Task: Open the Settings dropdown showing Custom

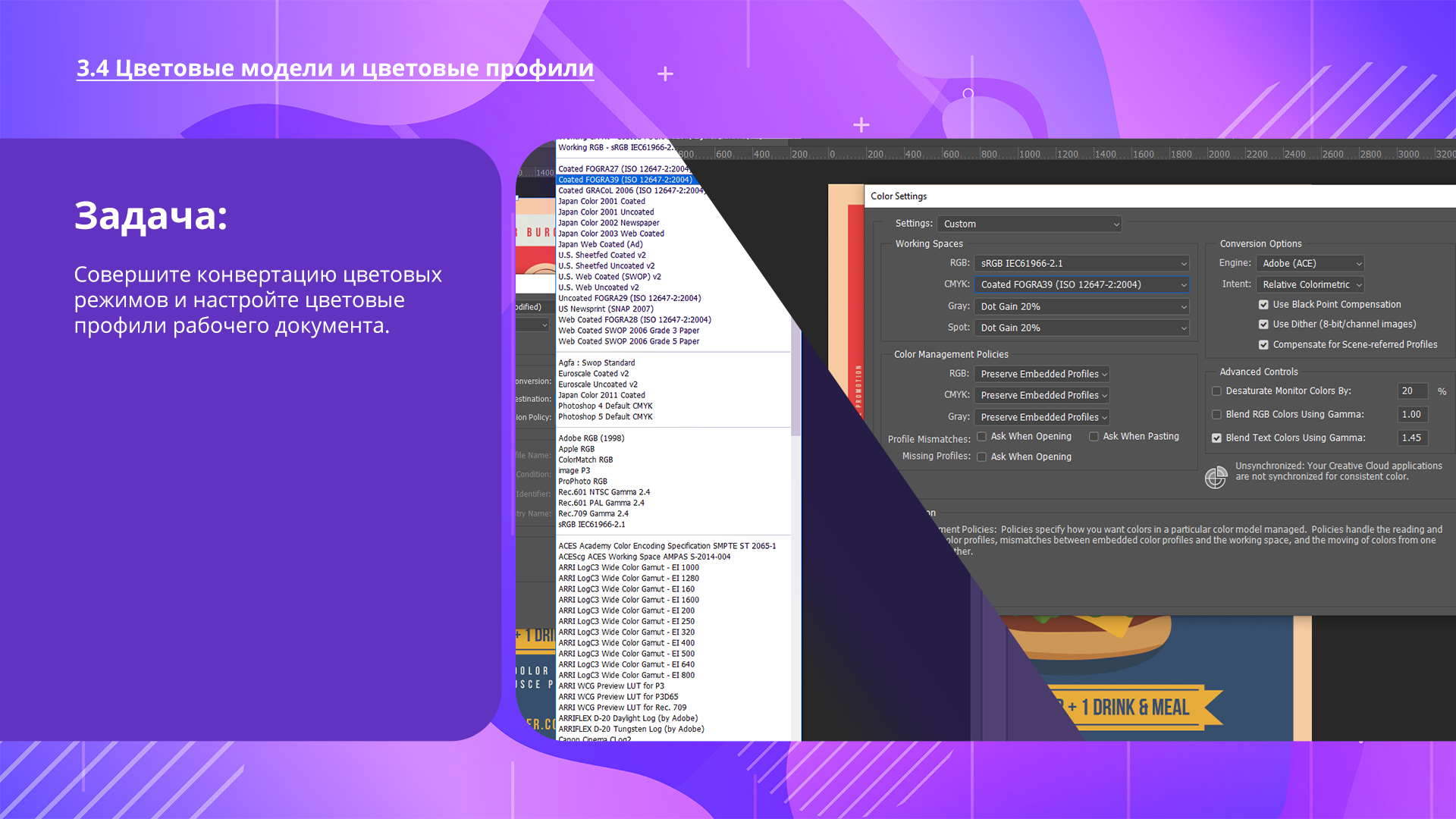Action: pyautogui.click(x=1029, y=224)
